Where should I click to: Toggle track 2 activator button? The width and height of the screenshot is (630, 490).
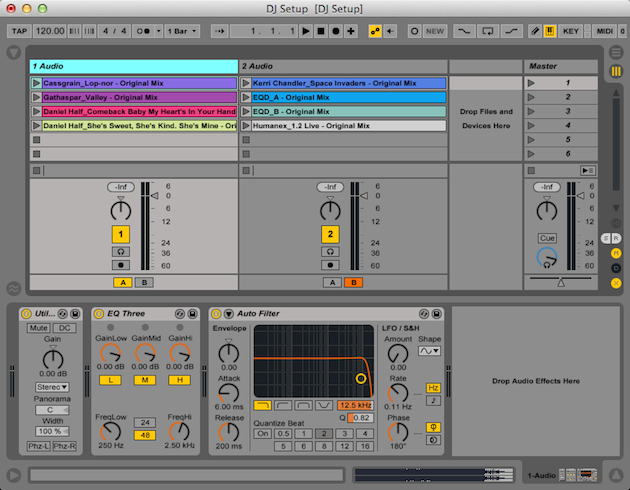tap(330, 234)
